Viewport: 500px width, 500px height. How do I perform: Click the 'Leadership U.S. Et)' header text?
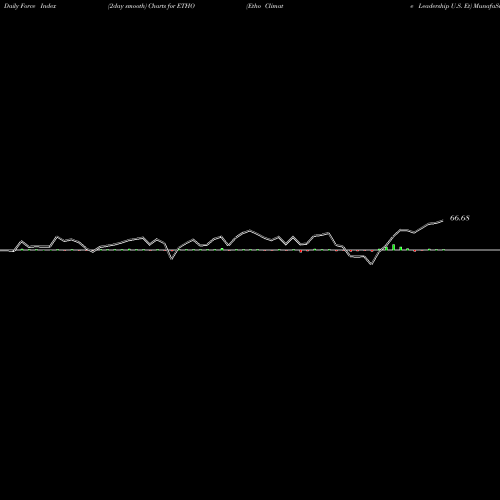pos(445,6)
